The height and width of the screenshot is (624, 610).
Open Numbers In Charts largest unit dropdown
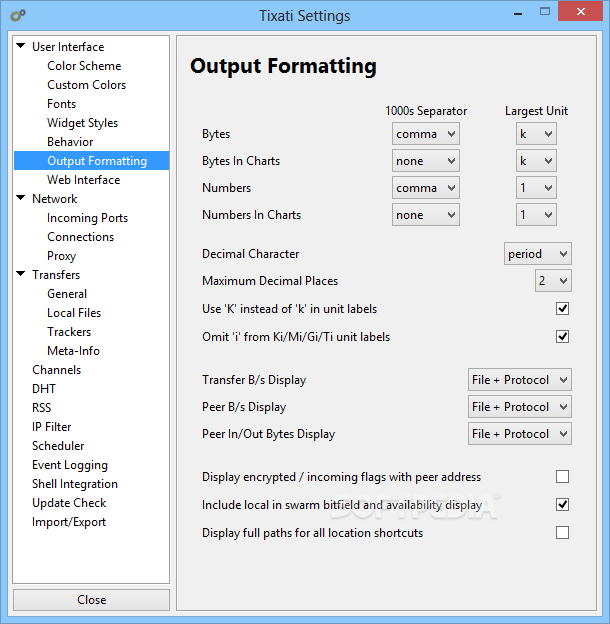tap(536, 215)
